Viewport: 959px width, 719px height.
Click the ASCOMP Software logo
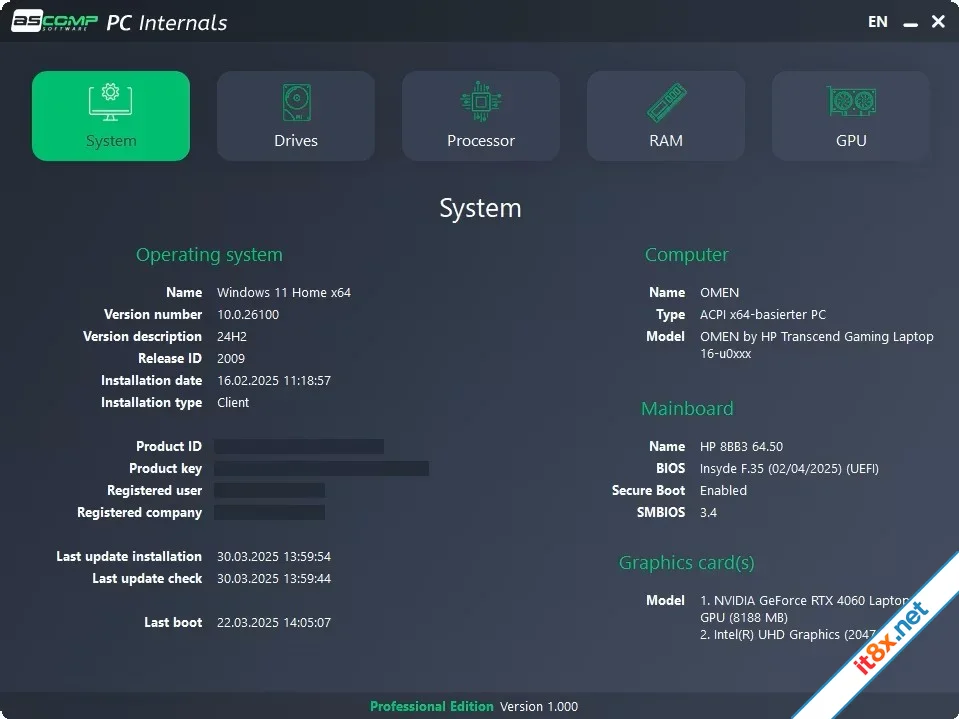coord(54,21)
